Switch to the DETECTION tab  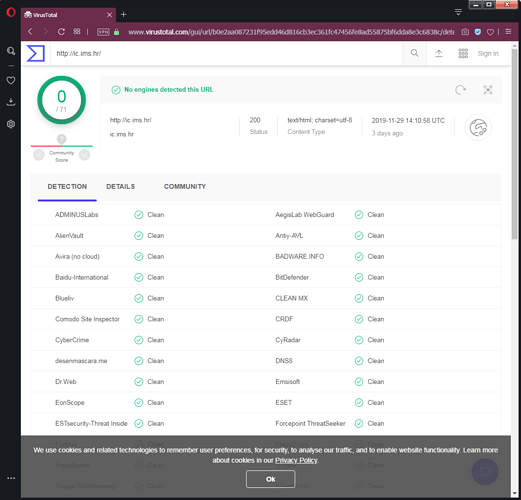(67, 187)
